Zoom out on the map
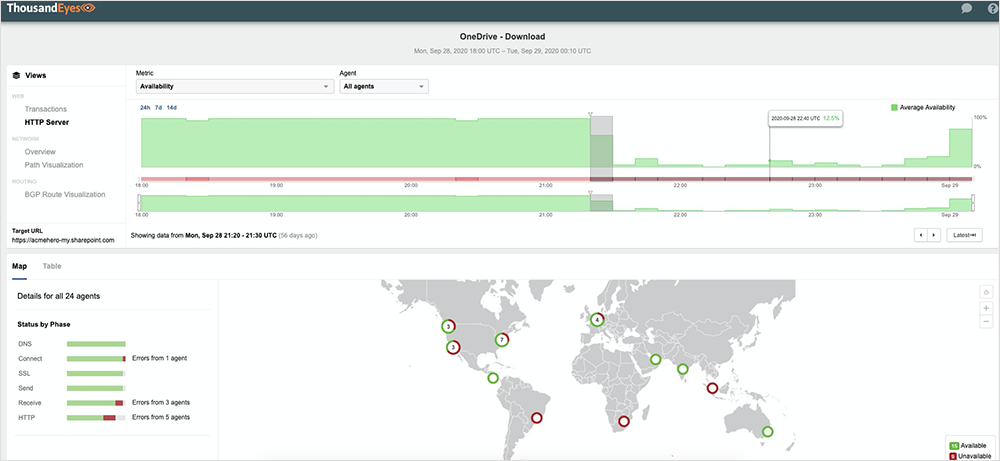The height and width of the screenshot is (461, 1000). [x=985, y=321]
